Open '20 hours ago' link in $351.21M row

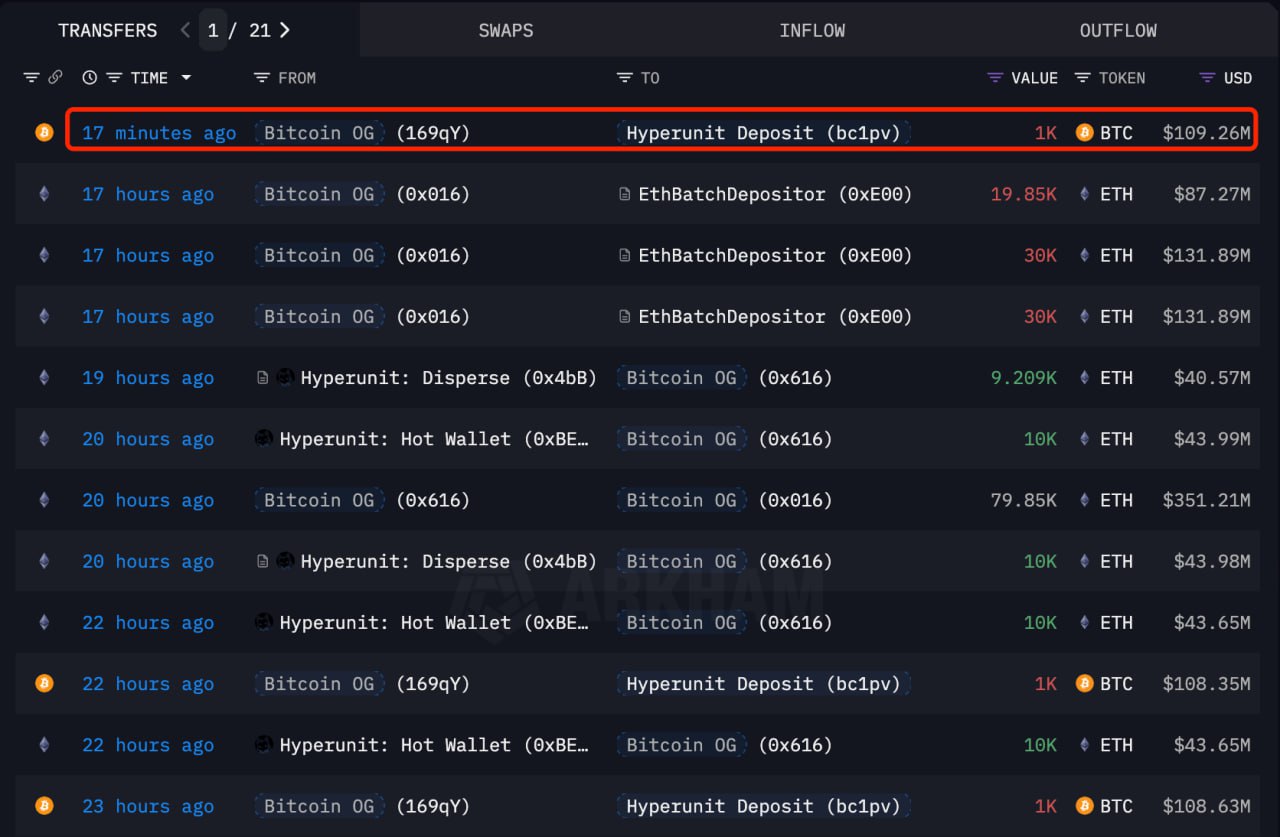tap(148, 500)
